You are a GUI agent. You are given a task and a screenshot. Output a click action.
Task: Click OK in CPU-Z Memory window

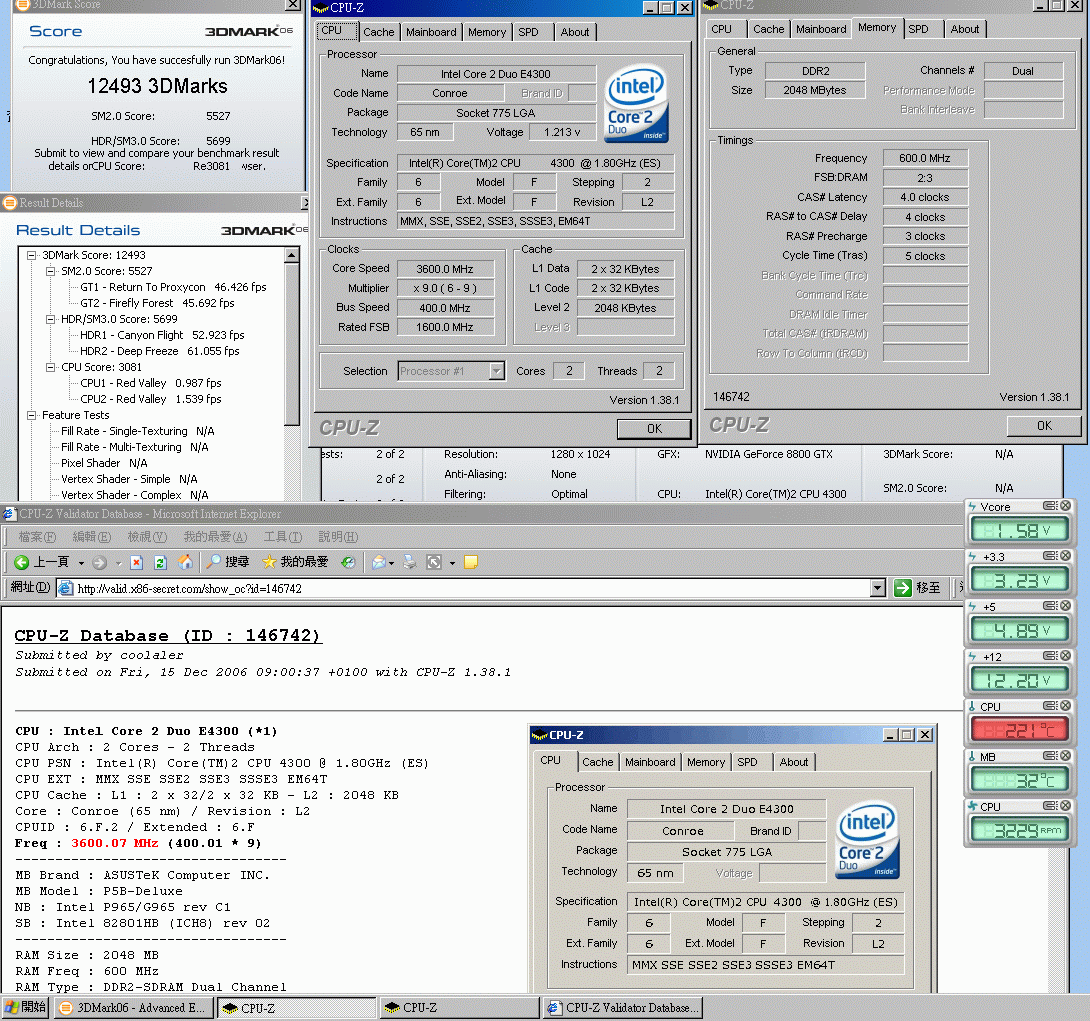point(1044,425)
